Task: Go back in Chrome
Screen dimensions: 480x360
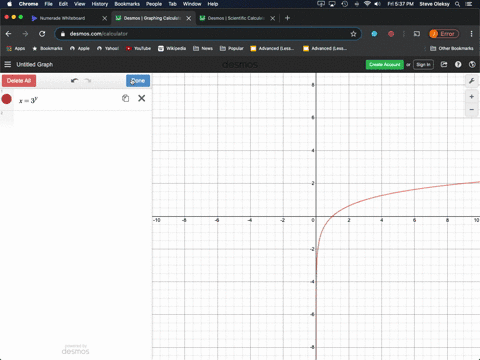Action: tap(9, 34)
